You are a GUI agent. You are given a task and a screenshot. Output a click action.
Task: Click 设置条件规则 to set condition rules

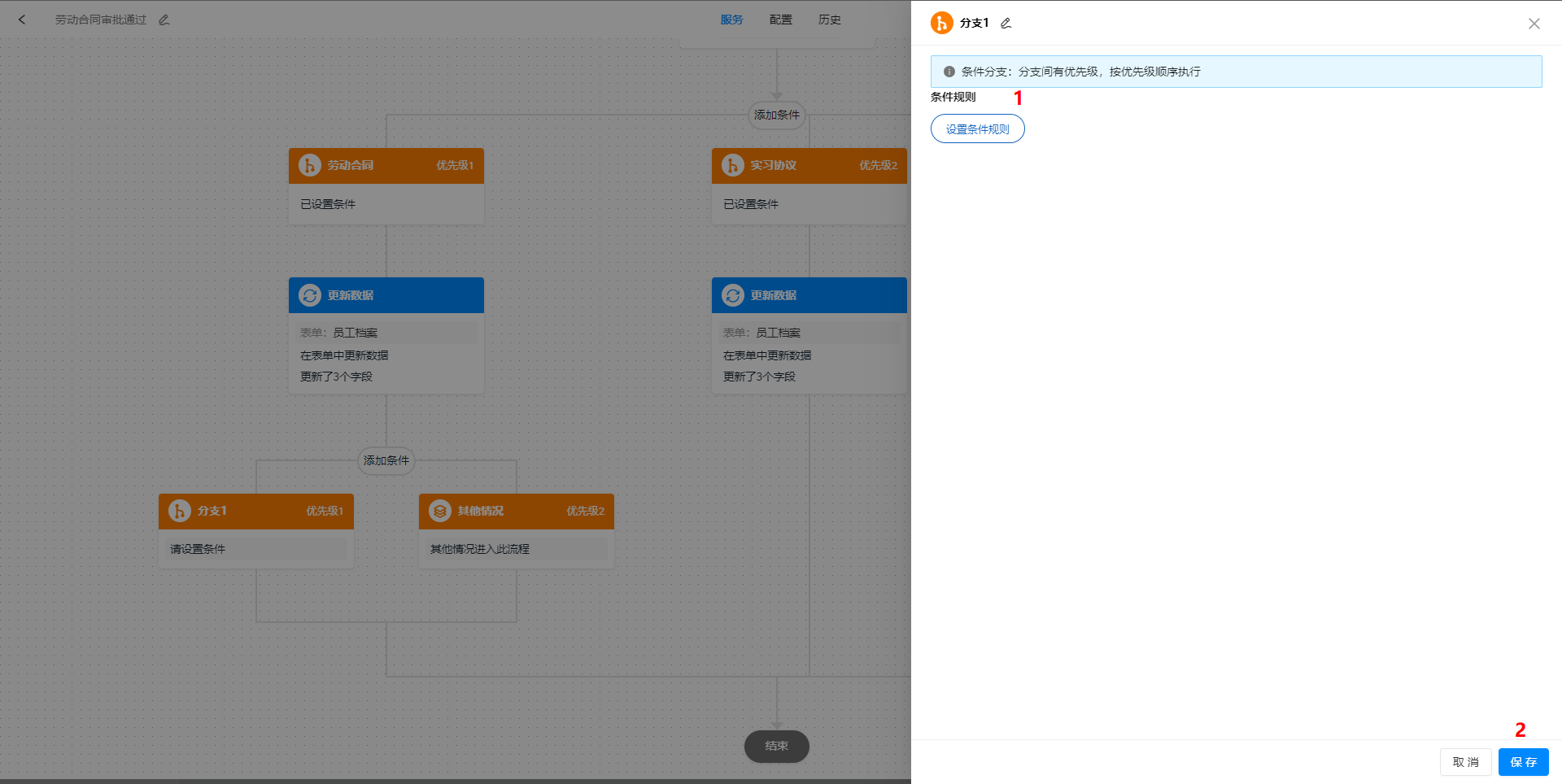pos(976,128)
